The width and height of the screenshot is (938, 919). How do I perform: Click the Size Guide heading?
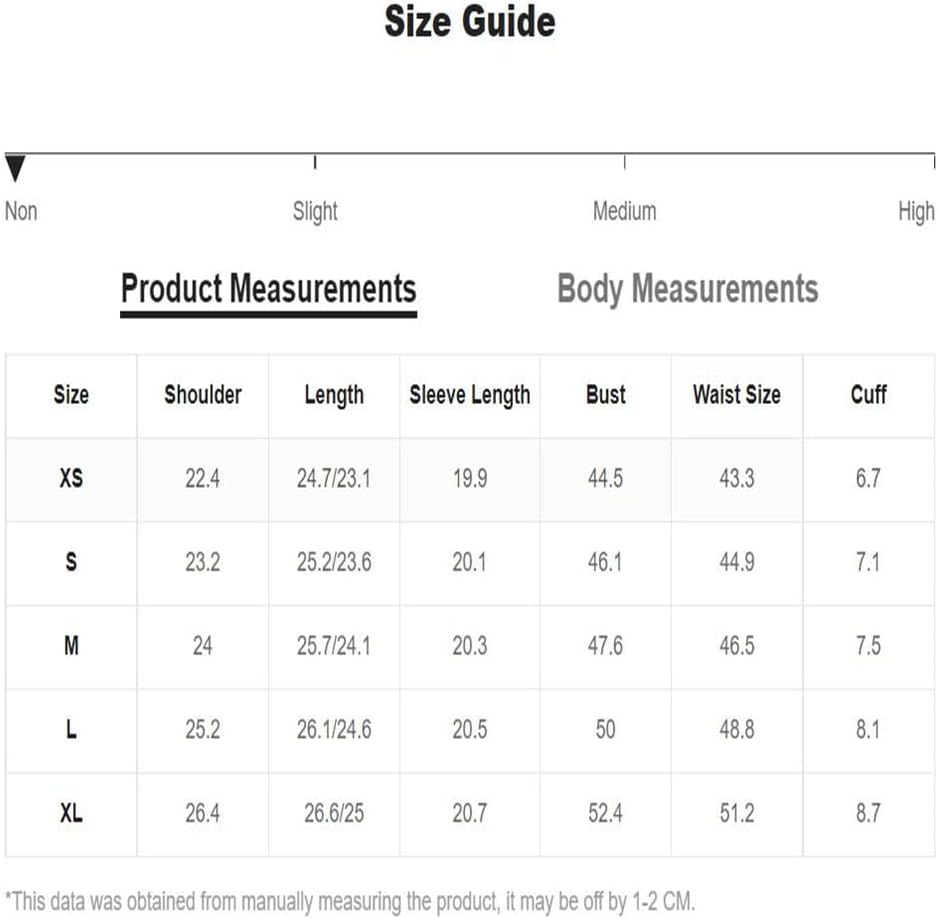[470, 22]
